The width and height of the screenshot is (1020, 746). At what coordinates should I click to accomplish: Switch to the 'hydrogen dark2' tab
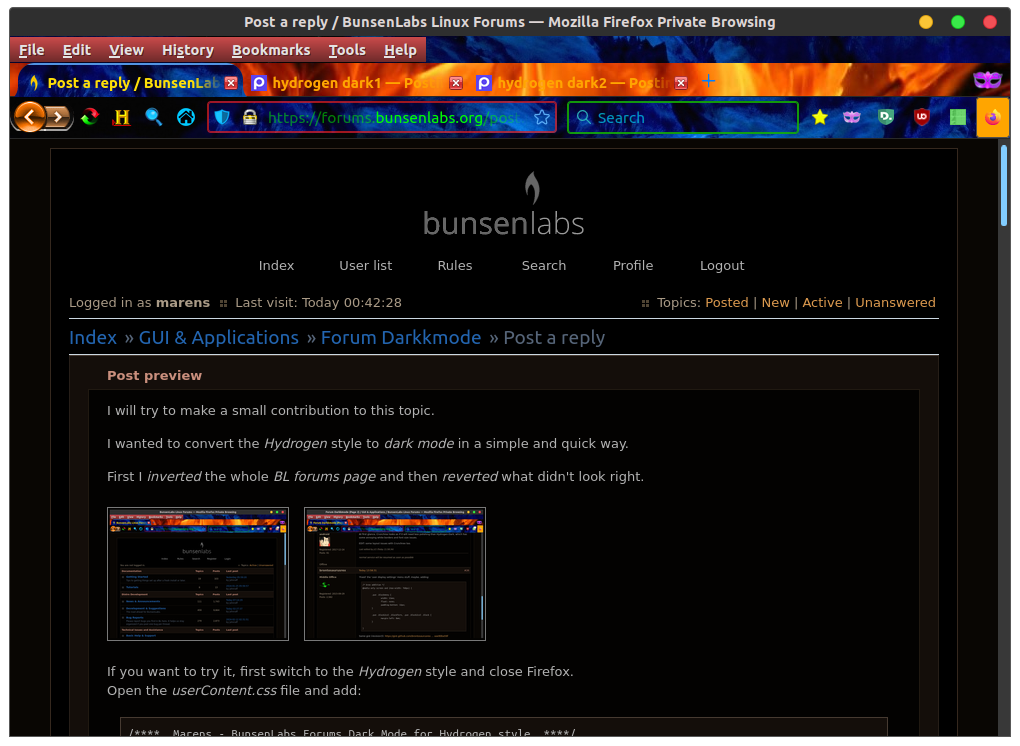click(582, 83)
